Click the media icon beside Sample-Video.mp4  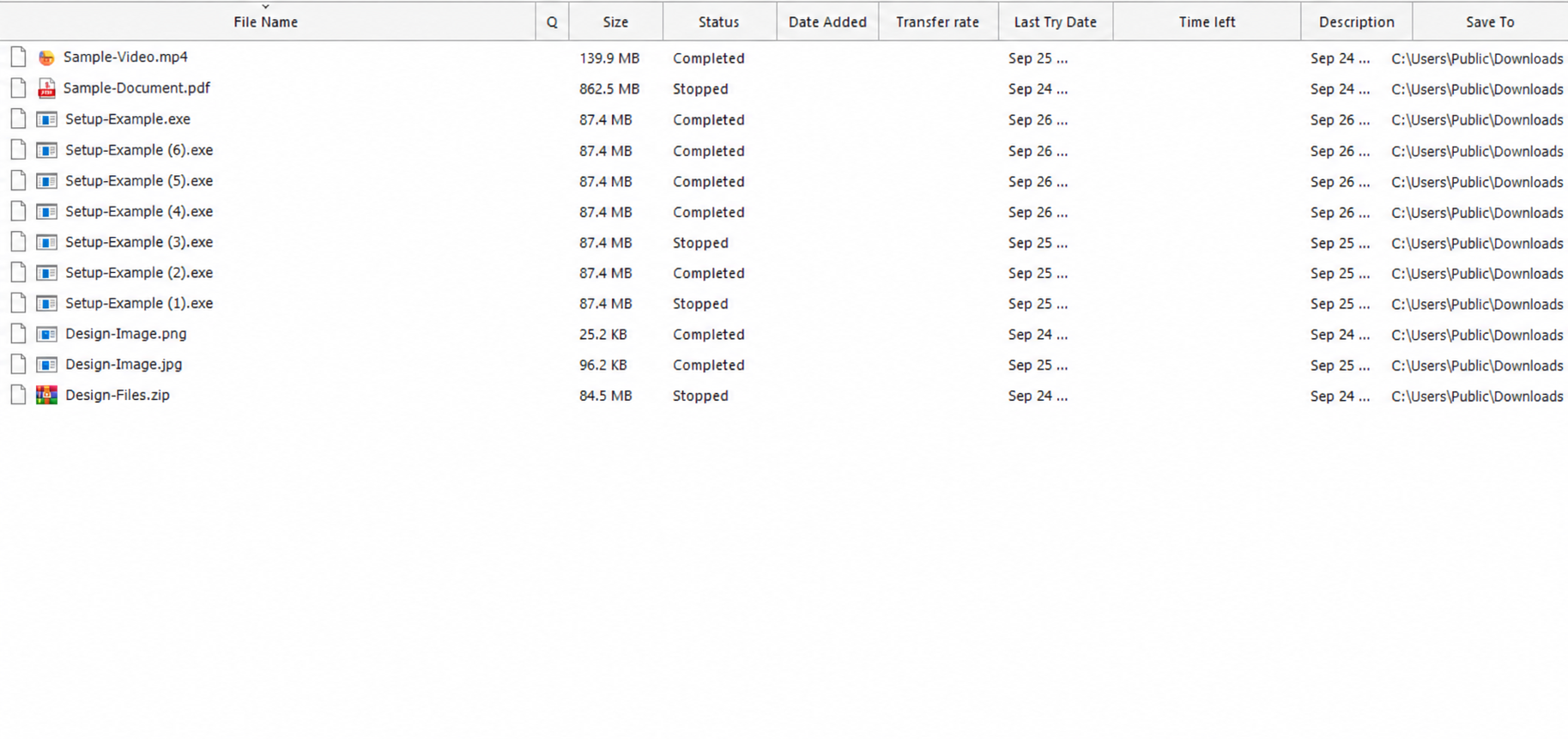46,58
